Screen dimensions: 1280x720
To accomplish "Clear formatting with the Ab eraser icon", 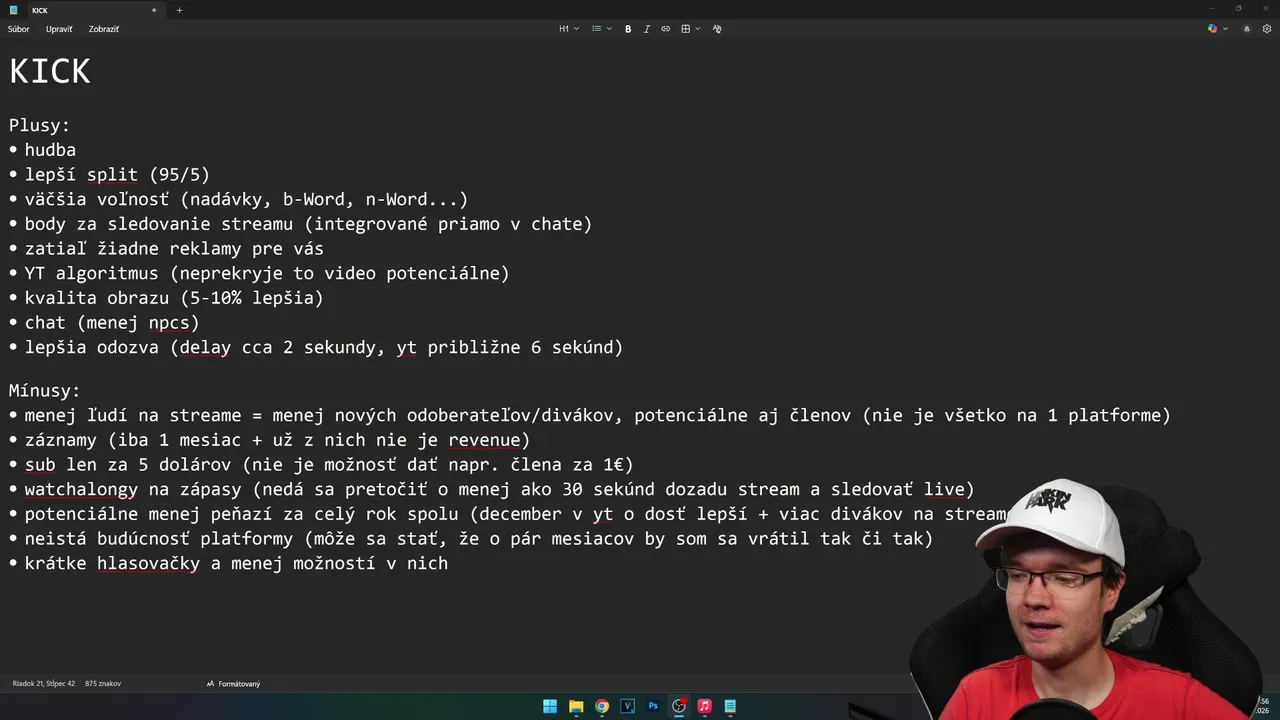I will coord(717,29).
